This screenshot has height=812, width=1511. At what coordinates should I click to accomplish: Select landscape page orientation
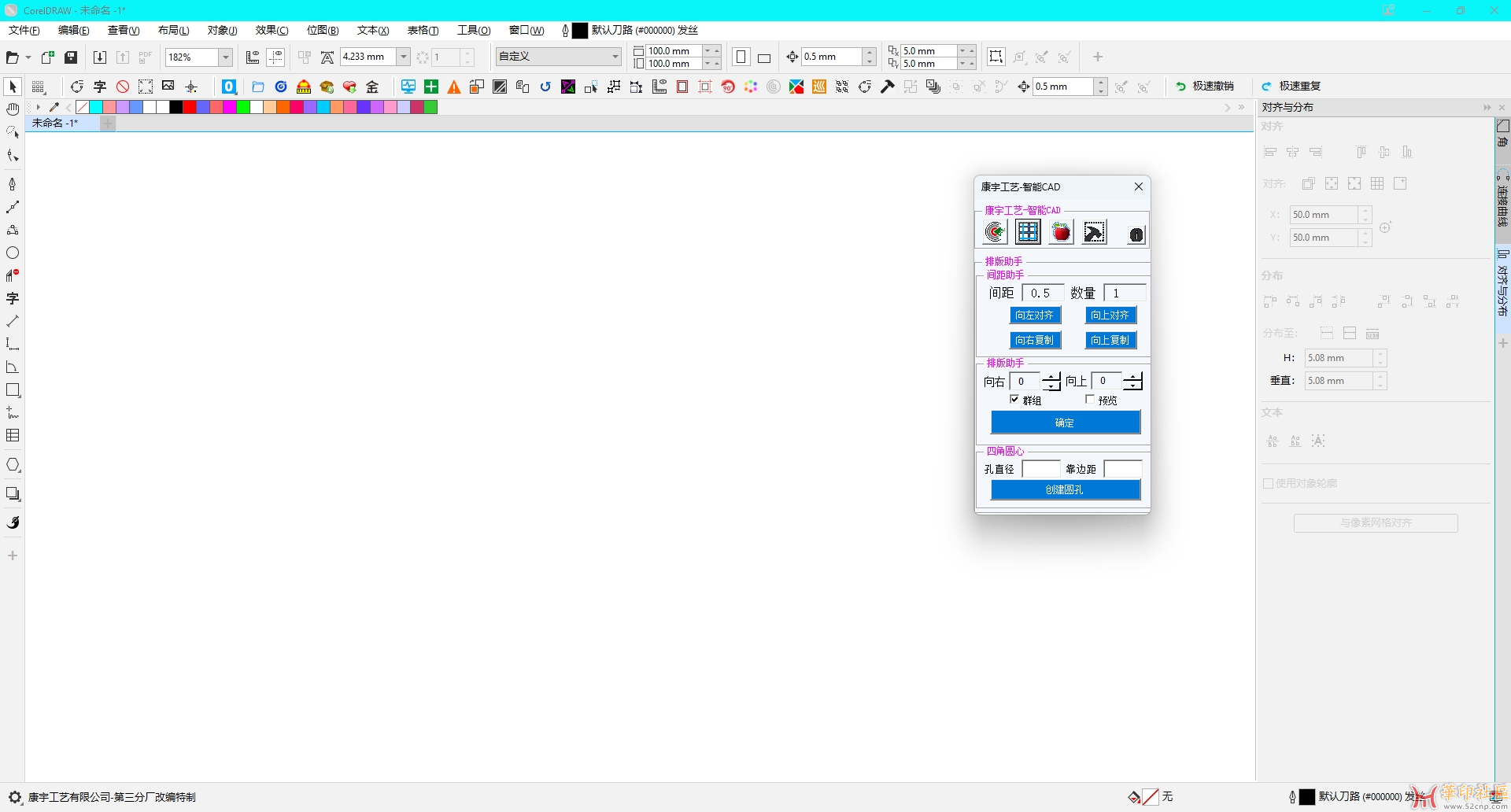(764, 57)
